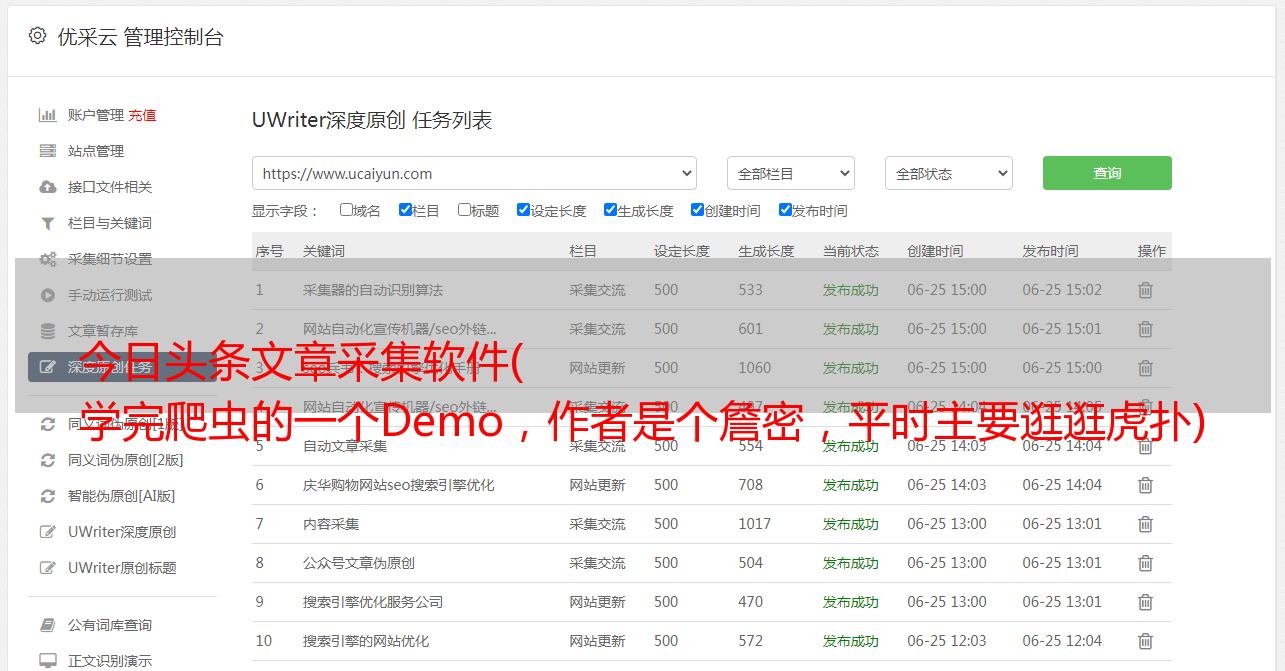
Task: Delete row 2 task with trash icon
Action: 1146,329
